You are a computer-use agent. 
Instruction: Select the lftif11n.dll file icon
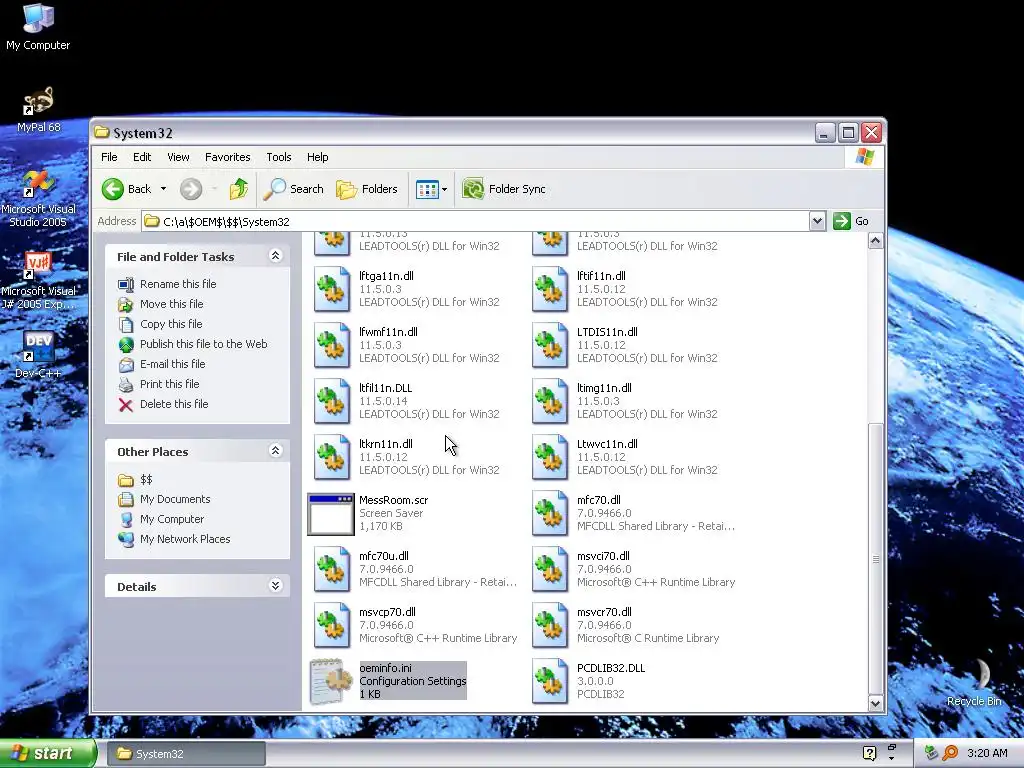(x=550, y=289)
